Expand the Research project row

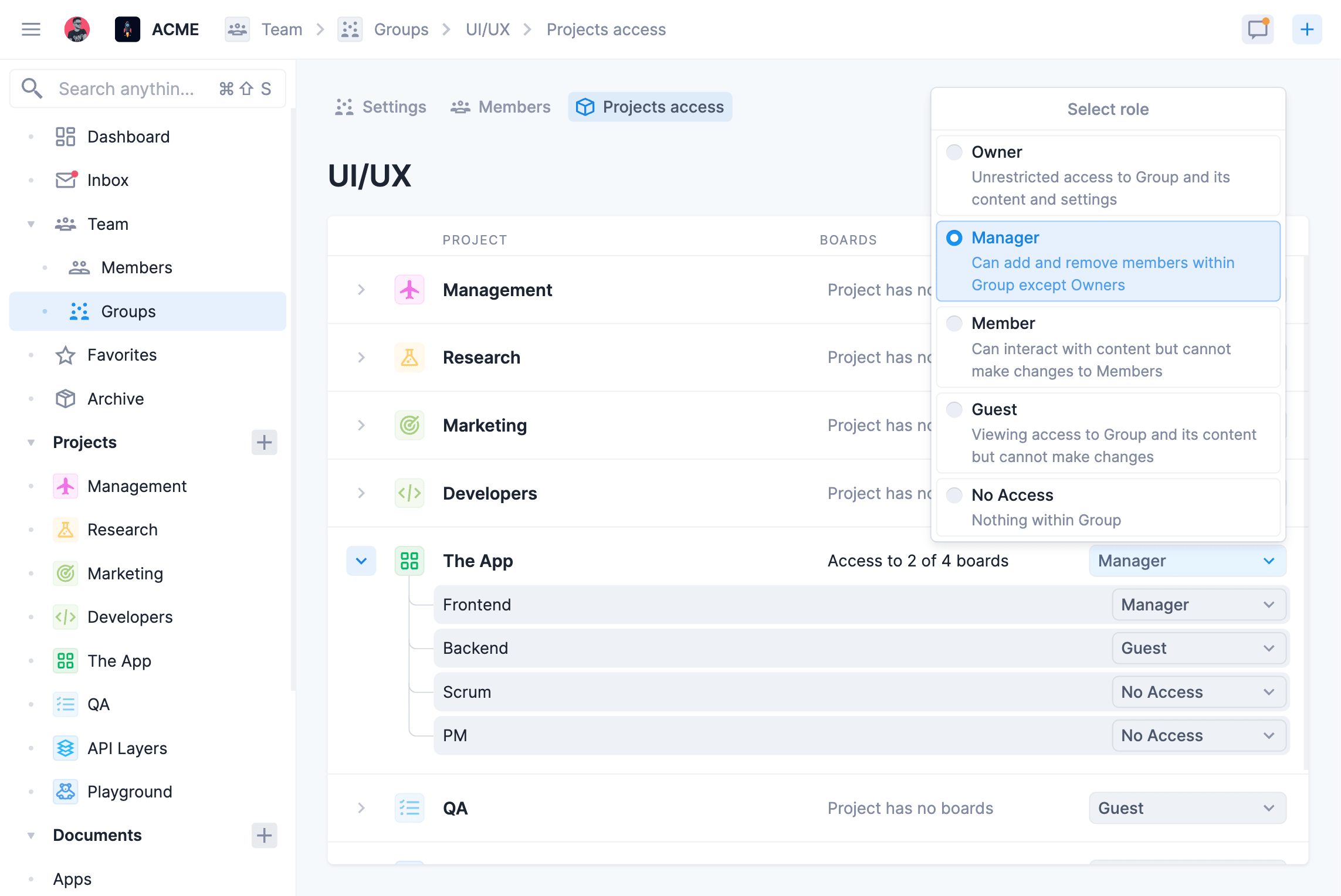tap(361, 358)
